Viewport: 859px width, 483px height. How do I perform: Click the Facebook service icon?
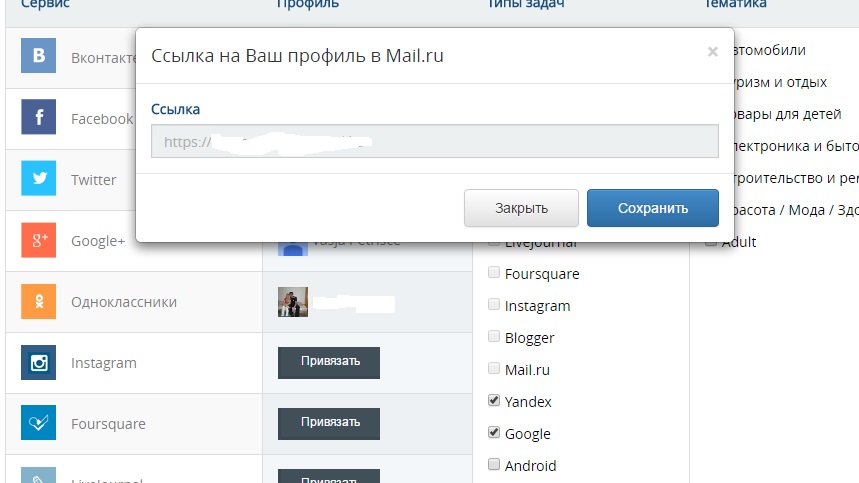[38, 117]
